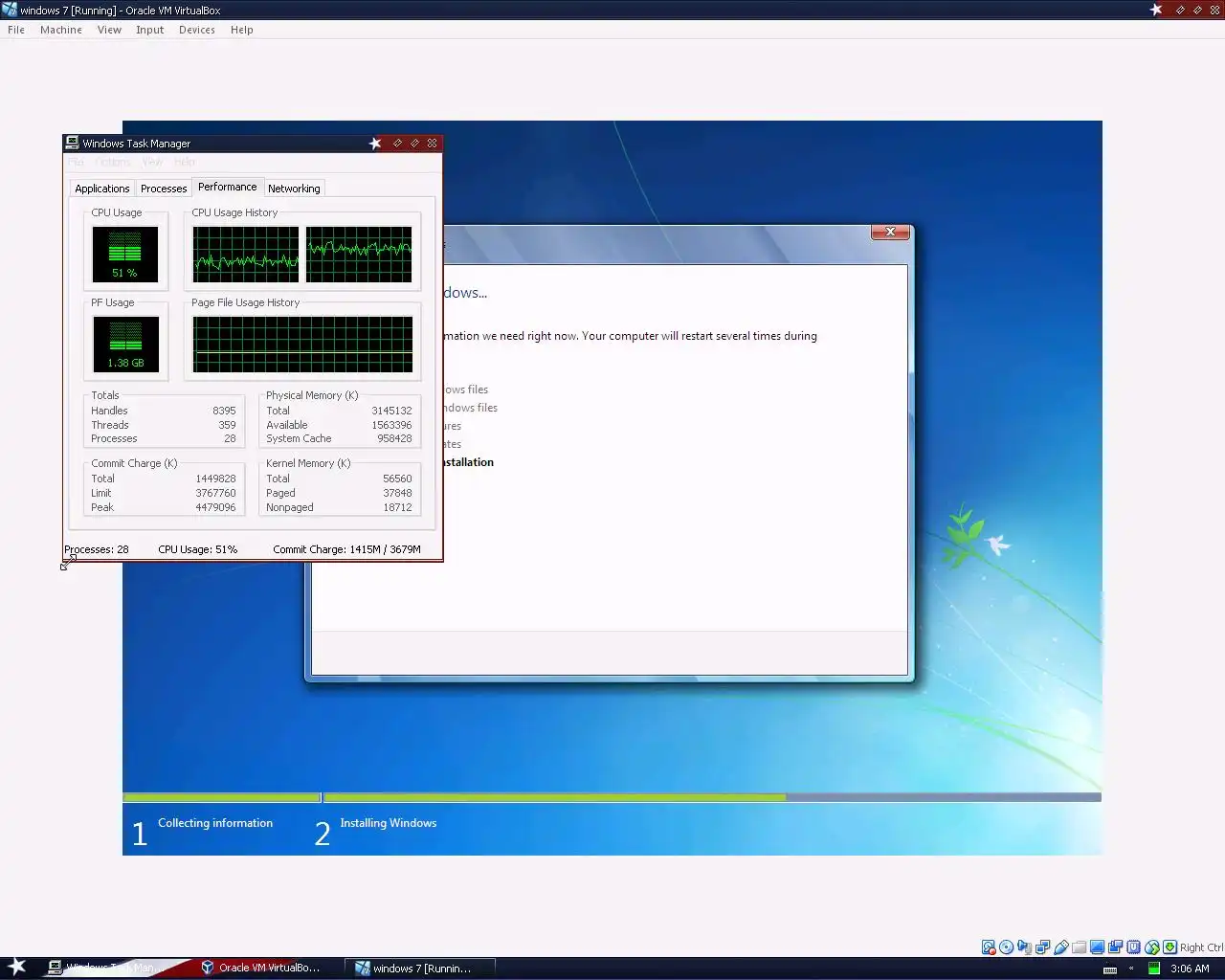
Task: Click the PF Usage 1.38 GB gauge
Action: 125,345
